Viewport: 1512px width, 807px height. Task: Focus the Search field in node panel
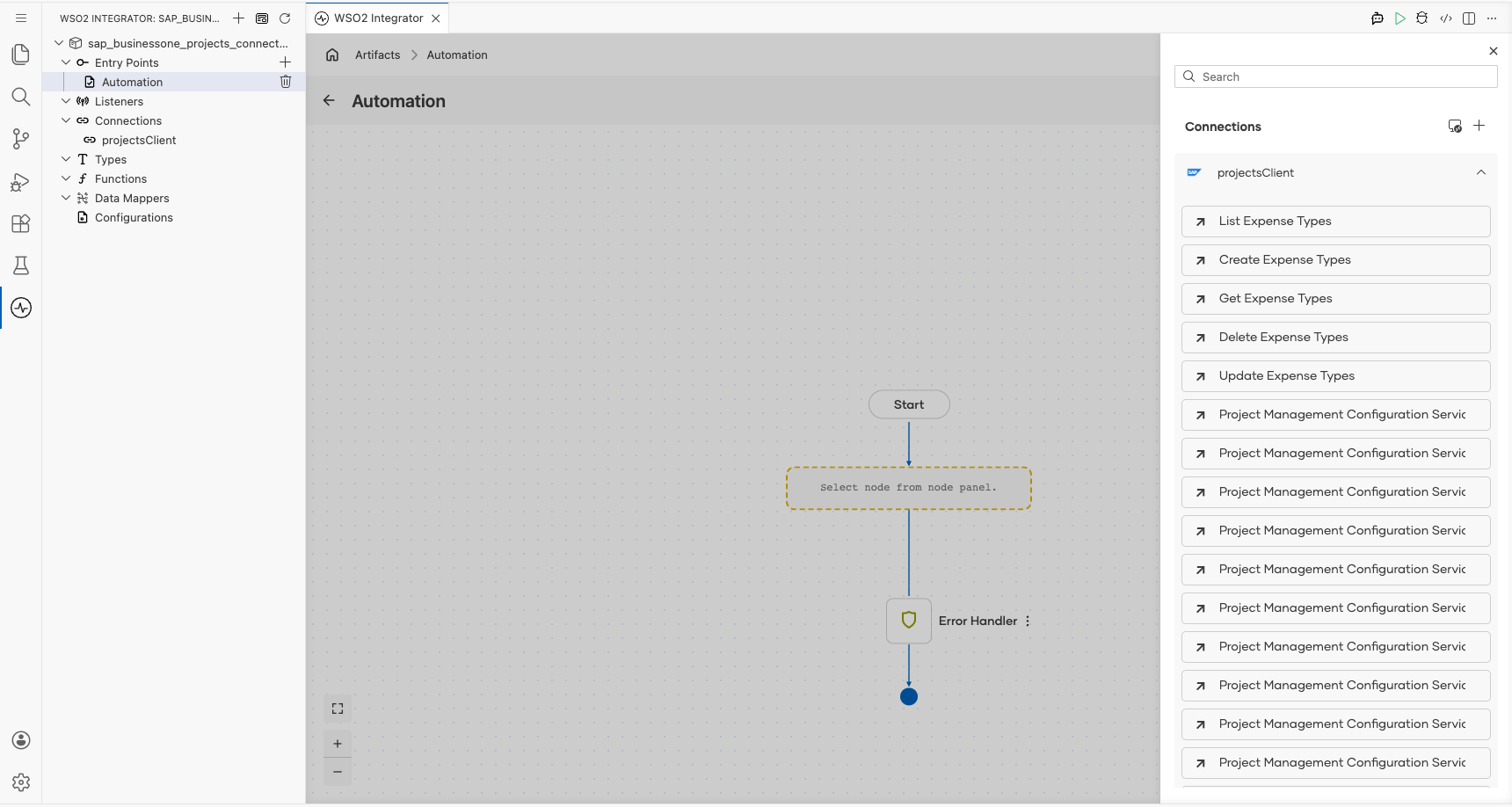tap(1336, 76)
